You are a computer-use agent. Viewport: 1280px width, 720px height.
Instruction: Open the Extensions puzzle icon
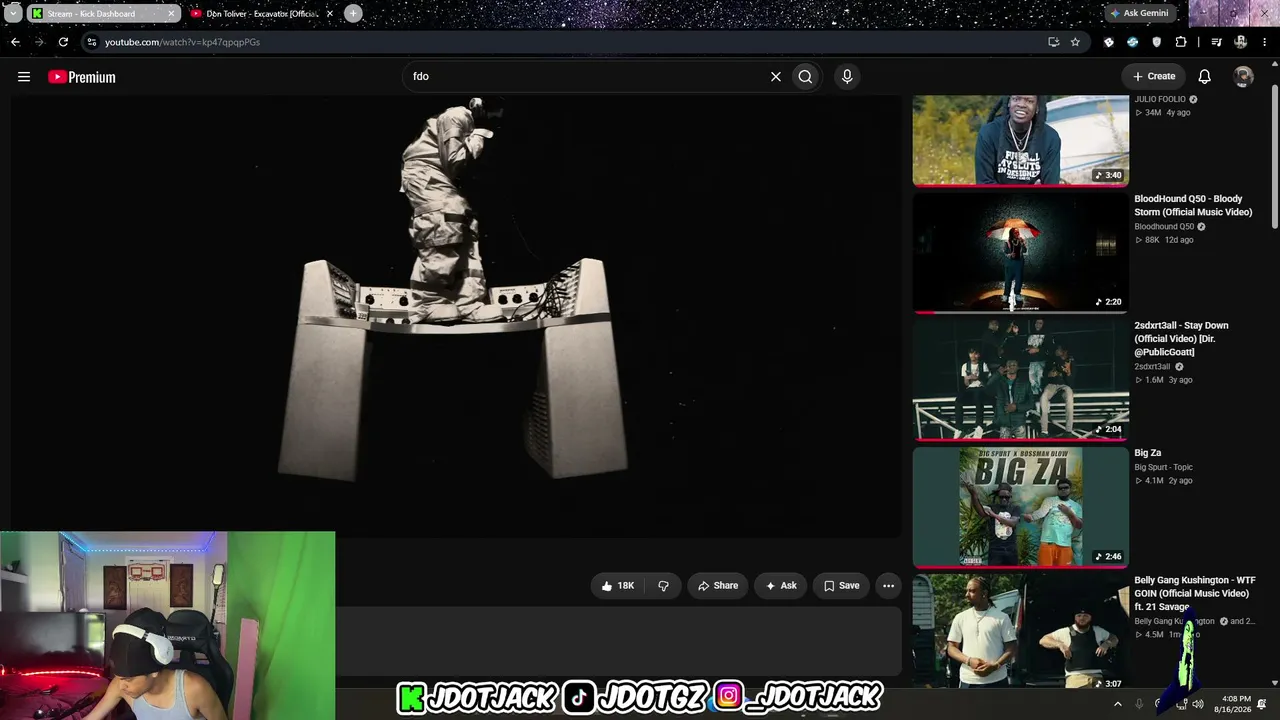(x=1181, y=42)
